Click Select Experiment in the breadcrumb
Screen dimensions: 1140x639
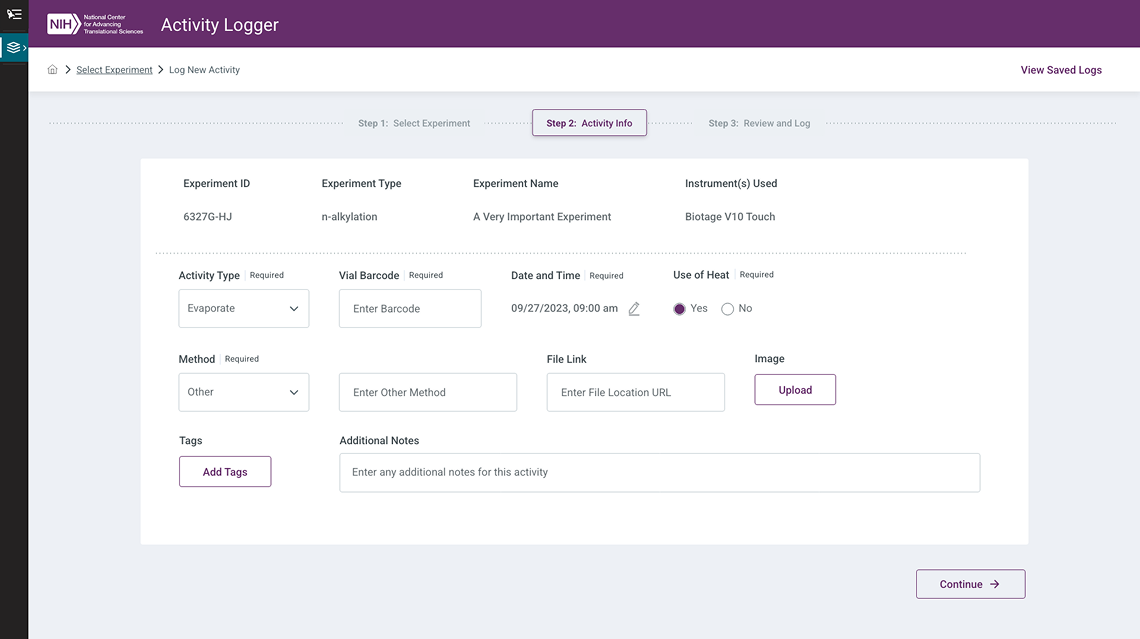114,69
